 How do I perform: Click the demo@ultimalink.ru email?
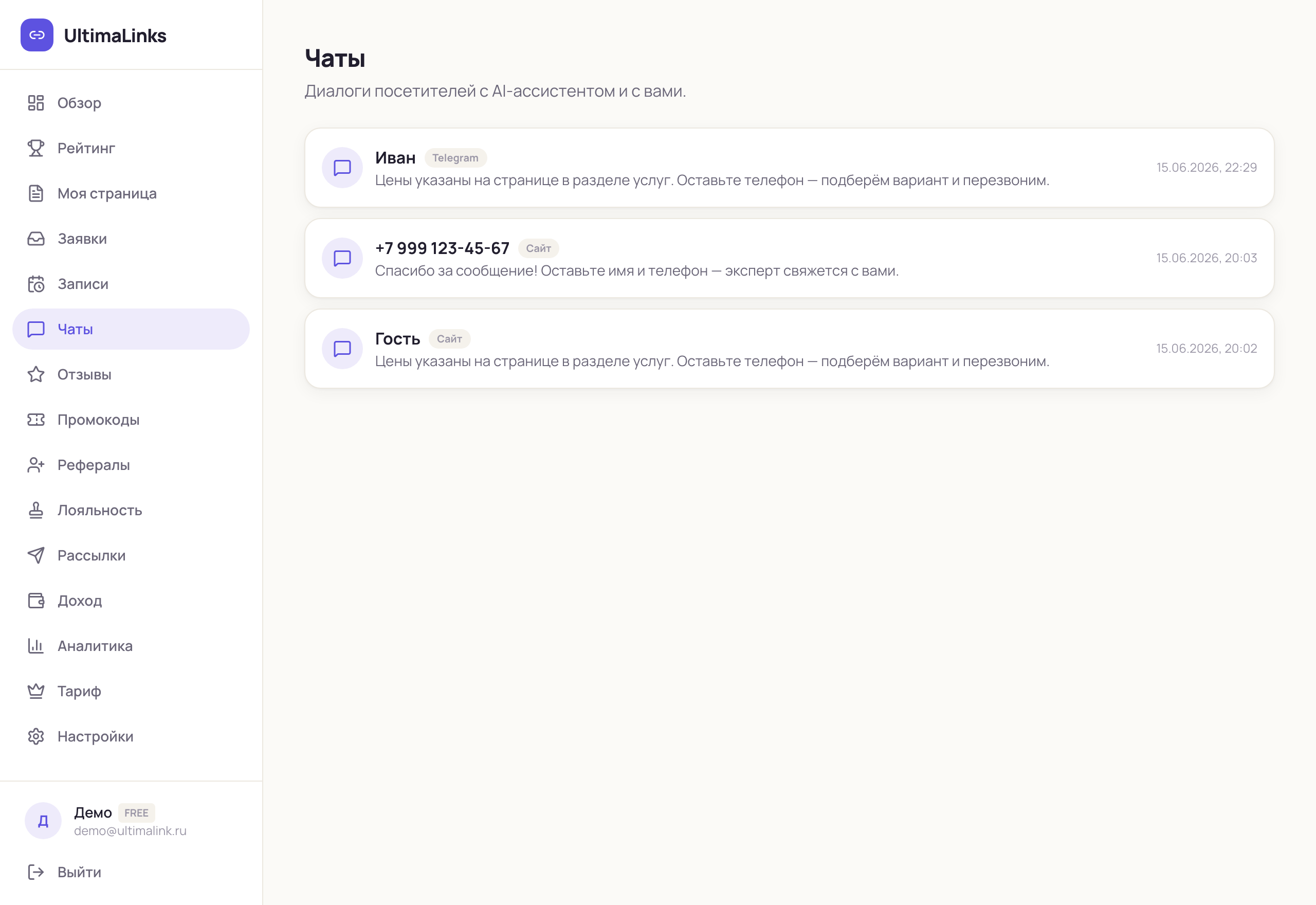click(x=130, y=831)
